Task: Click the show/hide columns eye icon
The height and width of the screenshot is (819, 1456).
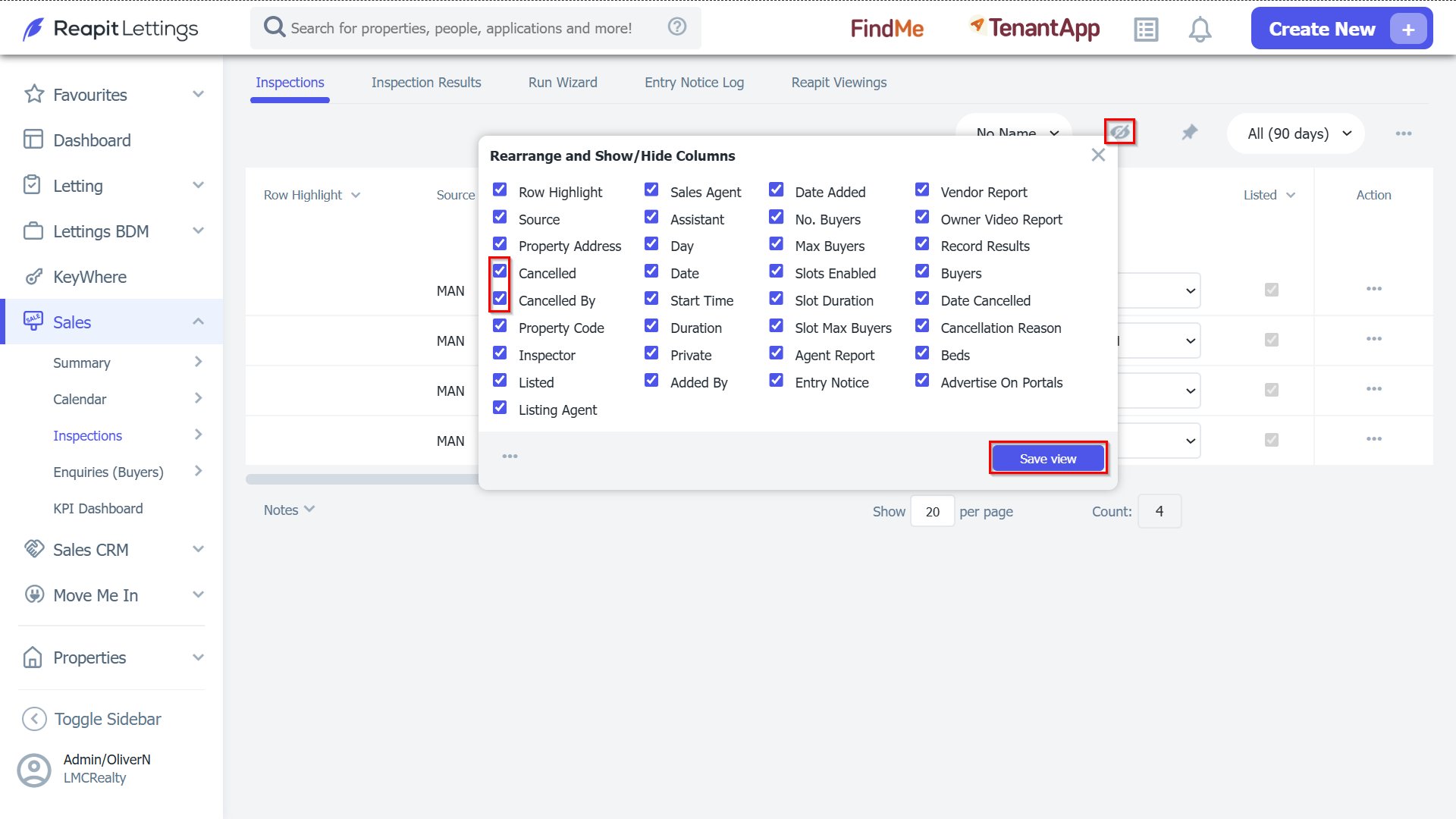Action: [1119, 132]
